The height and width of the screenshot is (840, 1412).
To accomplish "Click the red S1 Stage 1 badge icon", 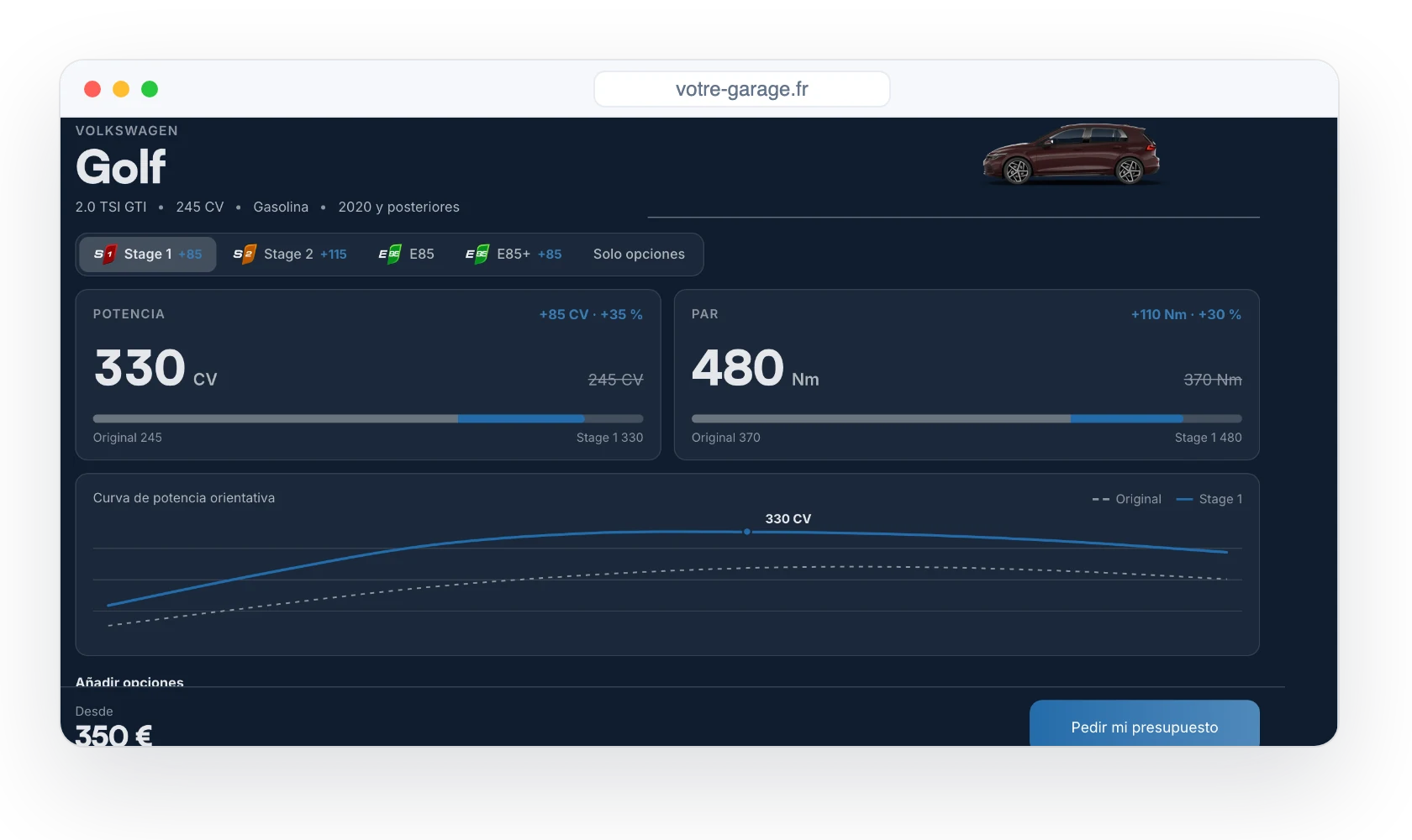I will coord(105,255).
